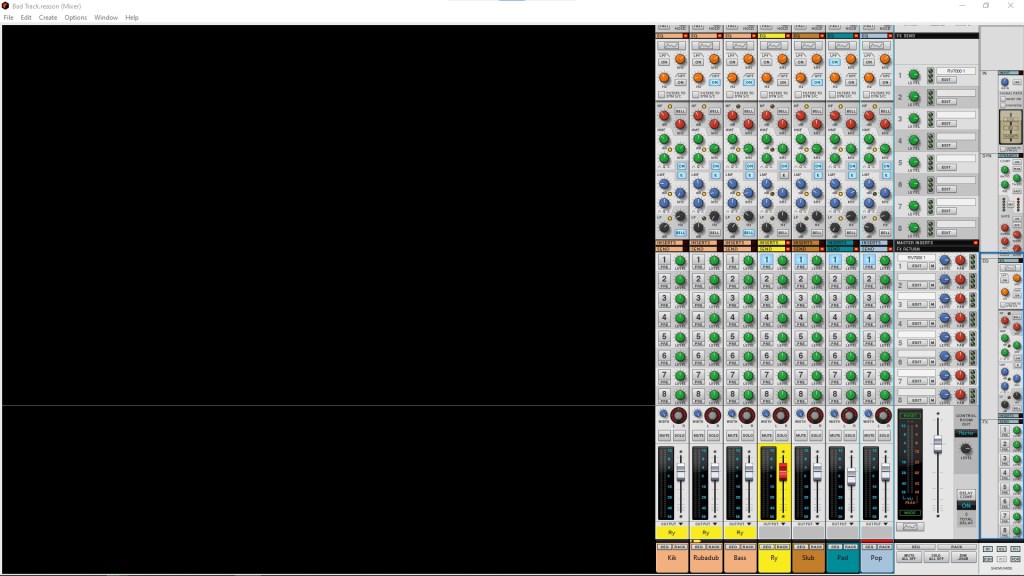
Task: Click the EQ curve display on the Kik channel
Action: (x=672, y=45)
